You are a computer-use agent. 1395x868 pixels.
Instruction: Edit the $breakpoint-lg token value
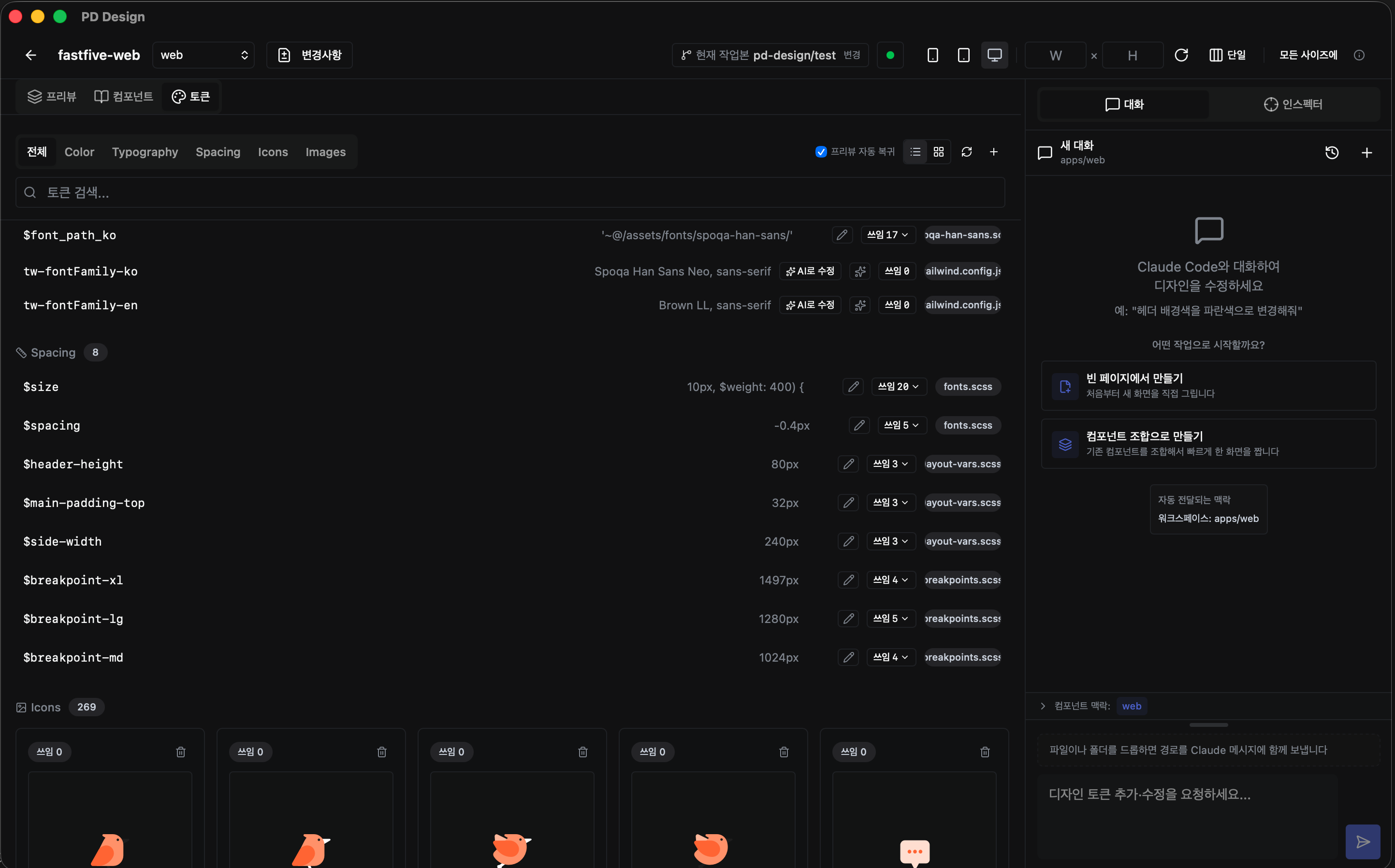848,618
